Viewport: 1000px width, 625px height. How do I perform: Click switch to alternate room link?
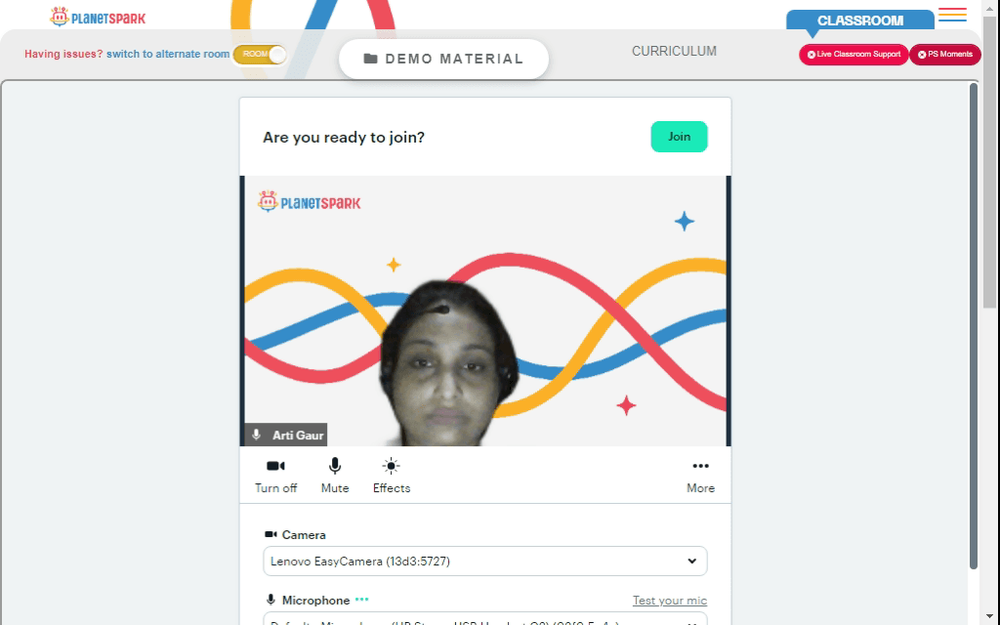(168, 54)
